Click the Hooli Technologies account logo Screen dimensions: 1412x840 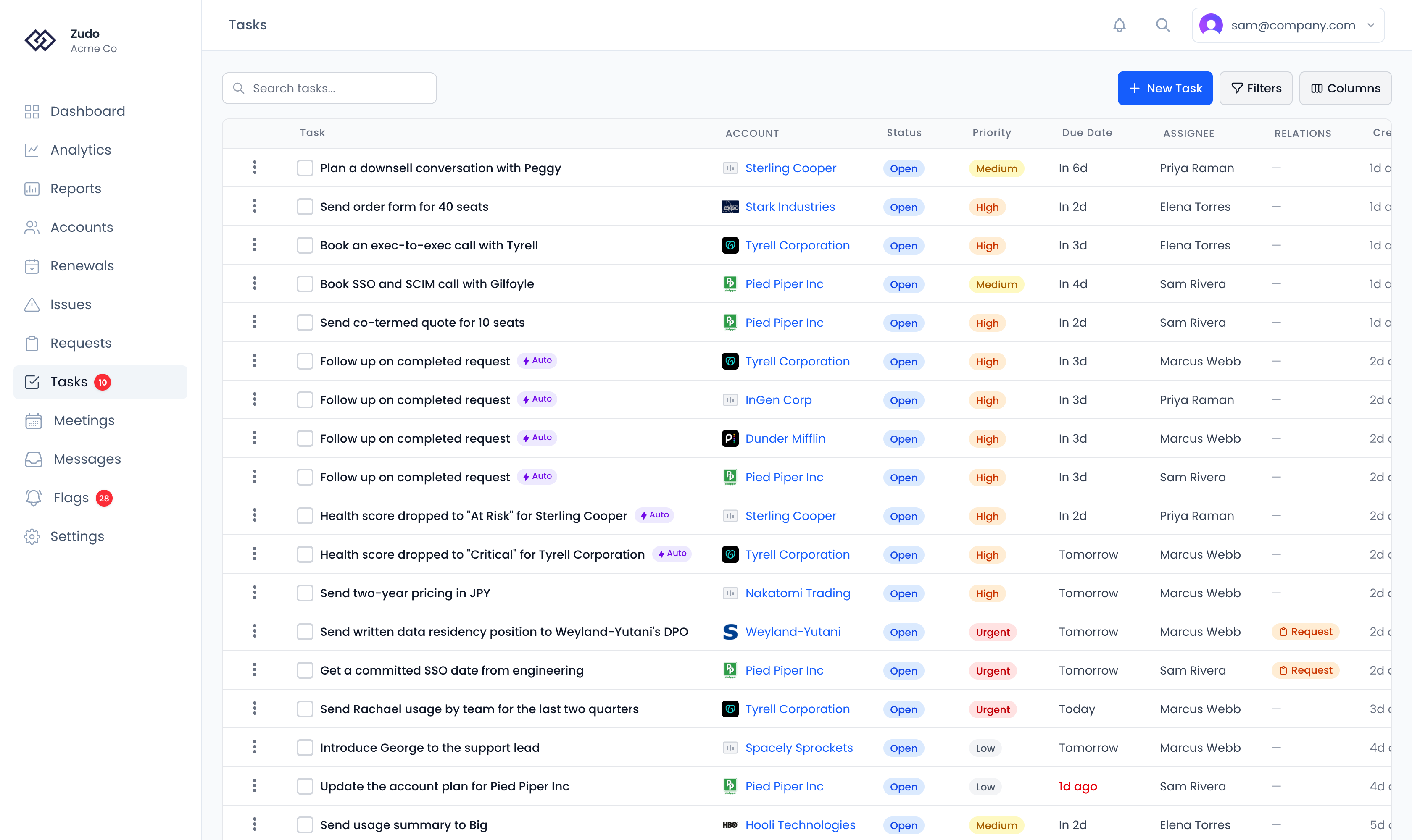pos(730,825)
